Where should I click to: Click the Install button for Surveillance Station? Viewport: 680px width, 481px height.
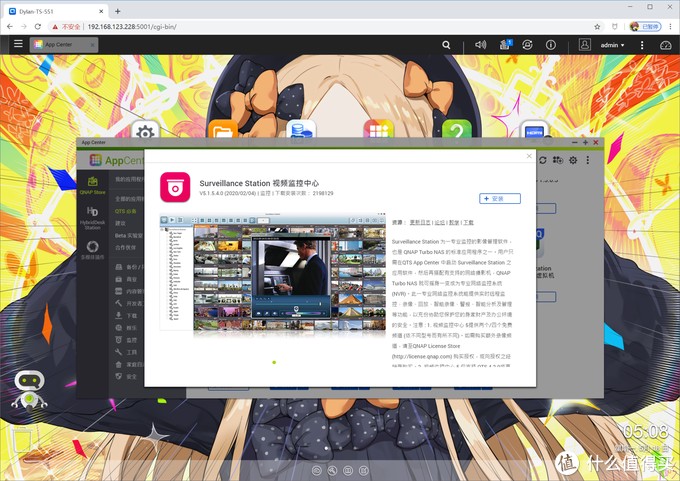(x=500, y=198)
